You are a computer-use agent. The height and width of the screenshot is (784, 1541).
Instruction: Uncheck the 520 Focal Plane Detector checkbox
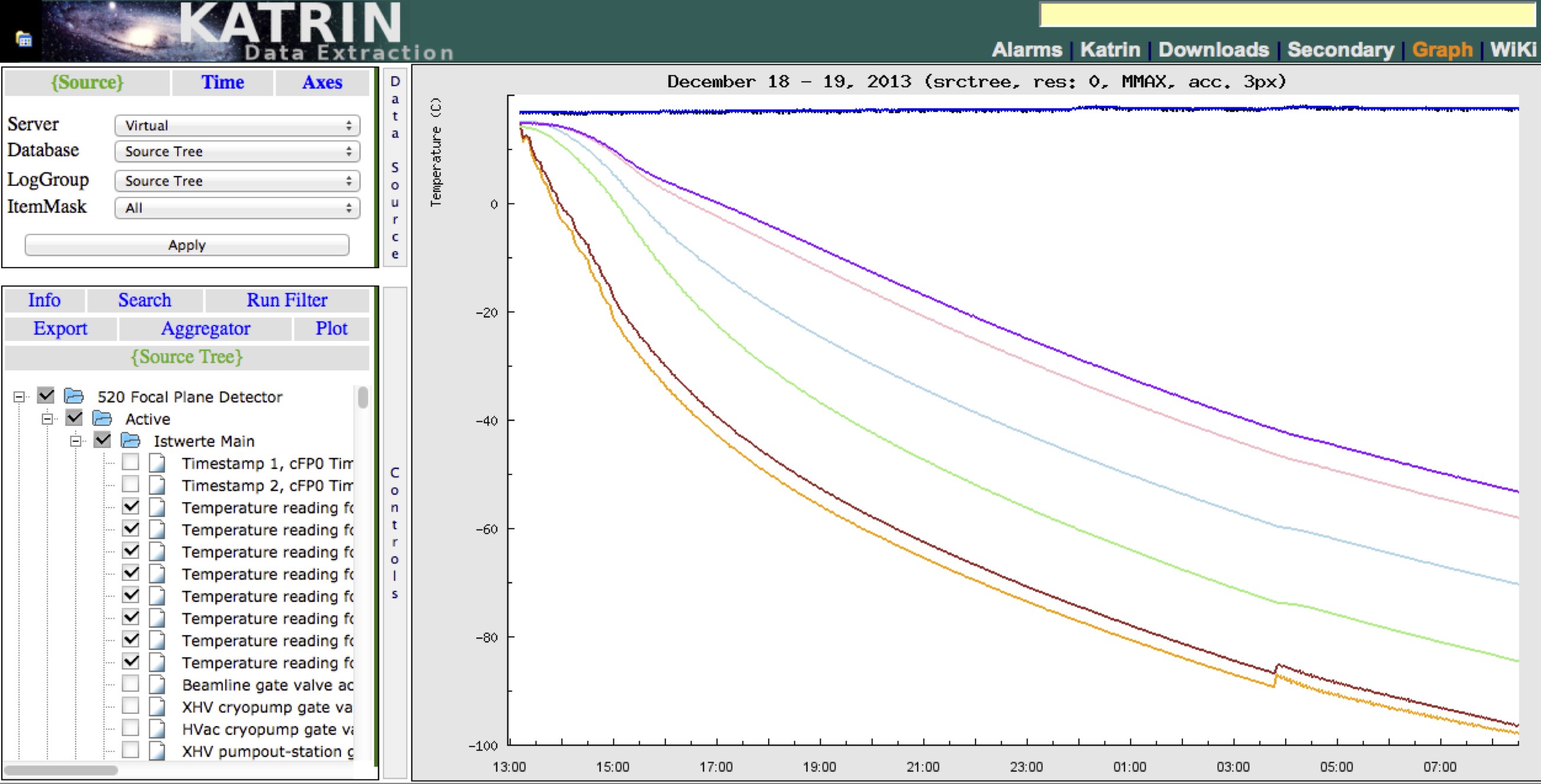46,395
